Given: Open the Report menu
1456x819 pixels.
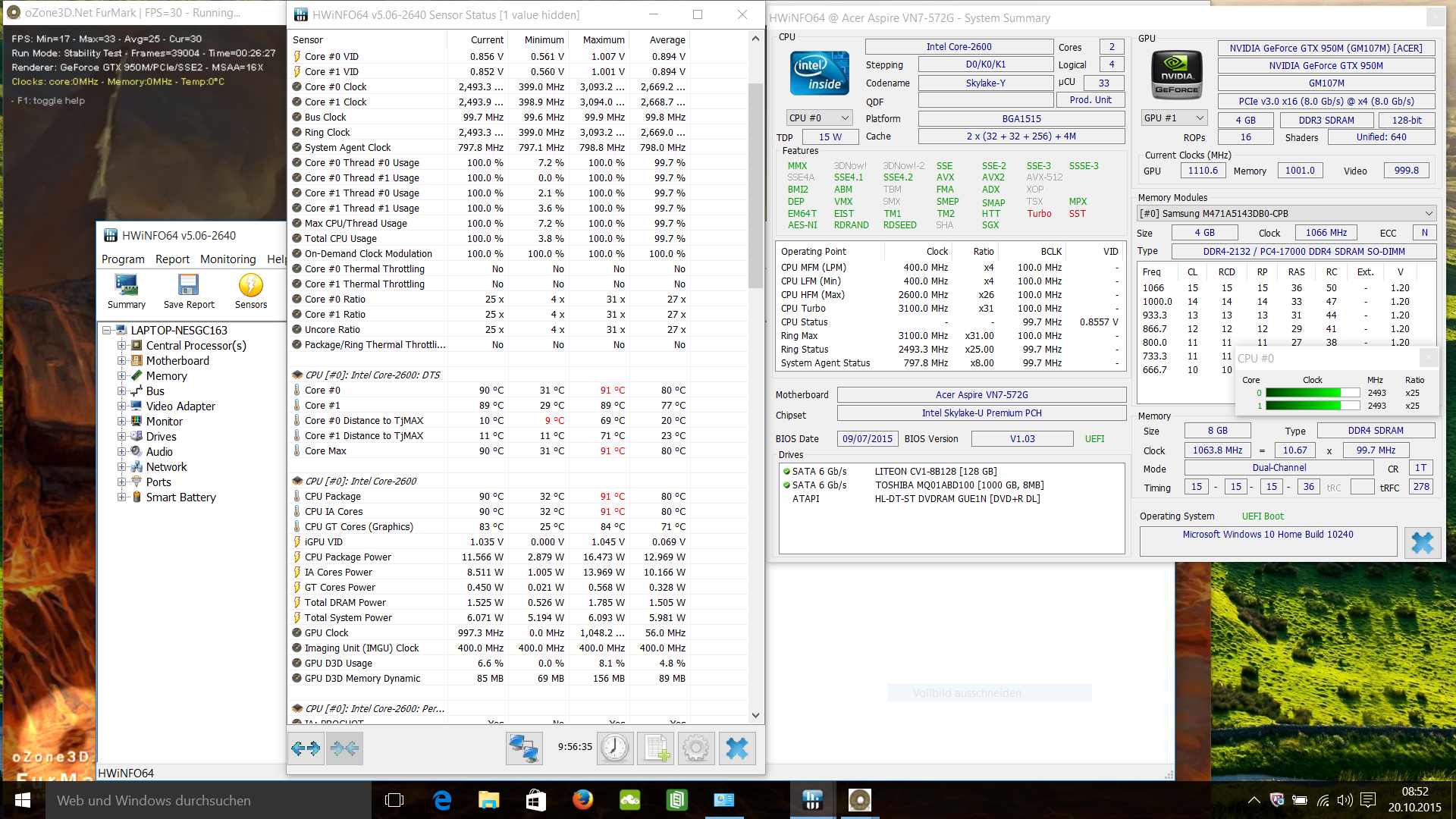Looking at the screenshot, I should [x=172, y=259].
